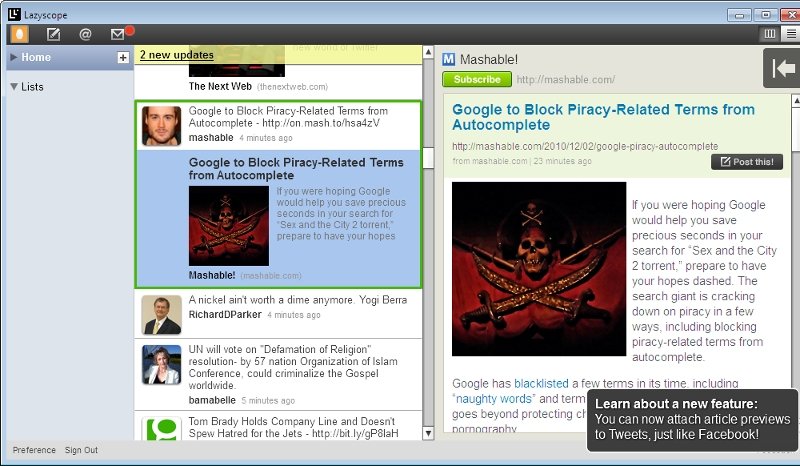The height and width of the screenshot is (466, 800).
Task: Collapse article panel with arrow button
Action: tap(782, 68)
